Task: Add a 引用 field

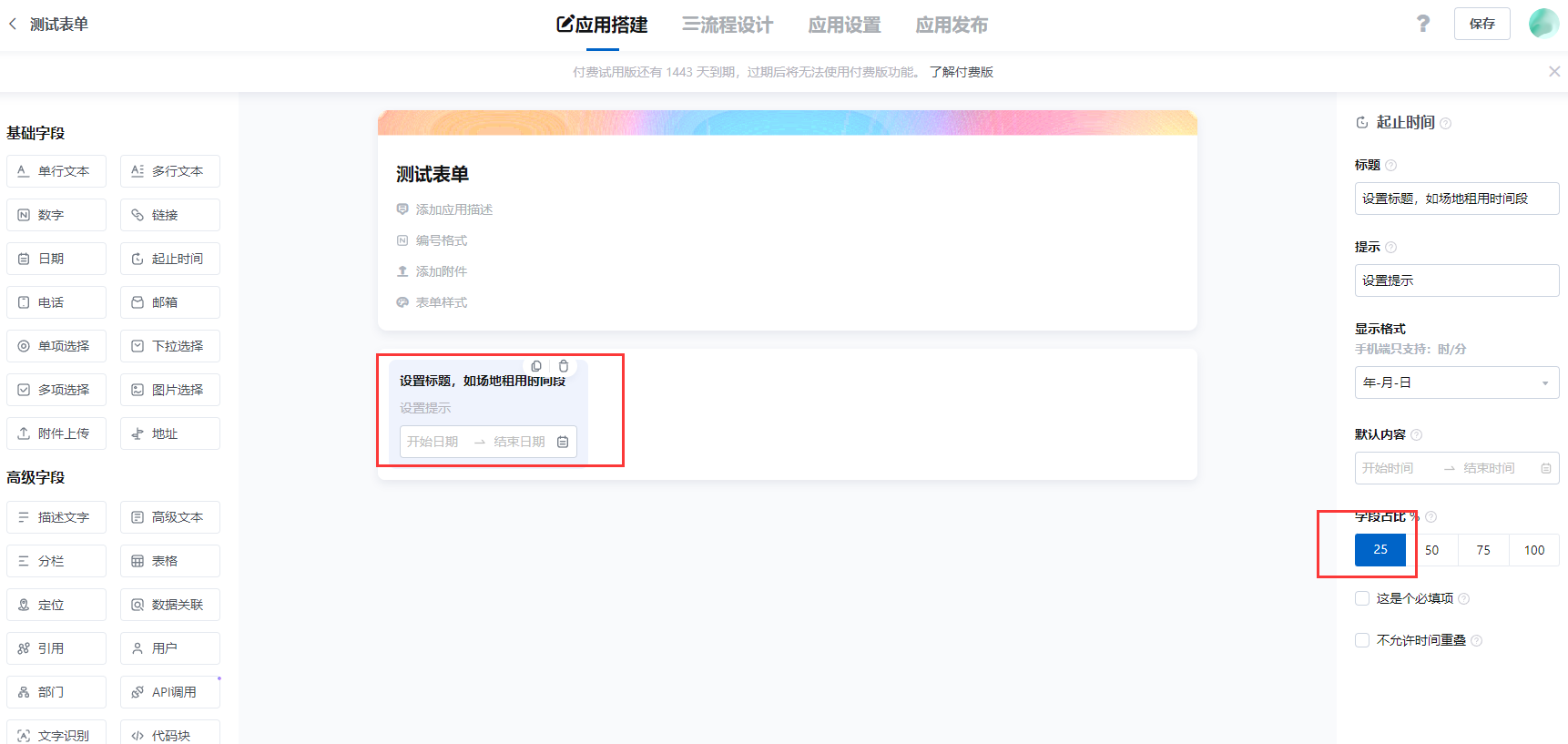Action: pyautogui.click(x=56, y=648)
